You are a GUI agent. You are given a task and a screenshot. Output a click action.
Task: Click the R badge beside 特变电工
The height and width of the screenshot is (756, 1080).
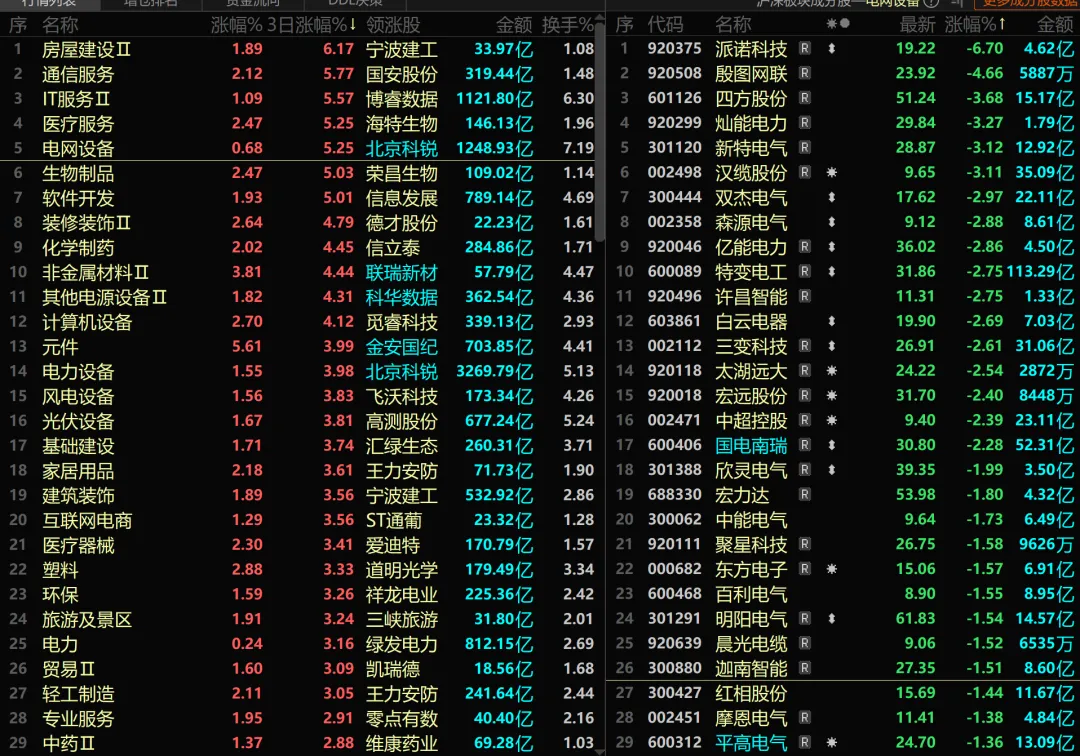[x=804, y=271]
